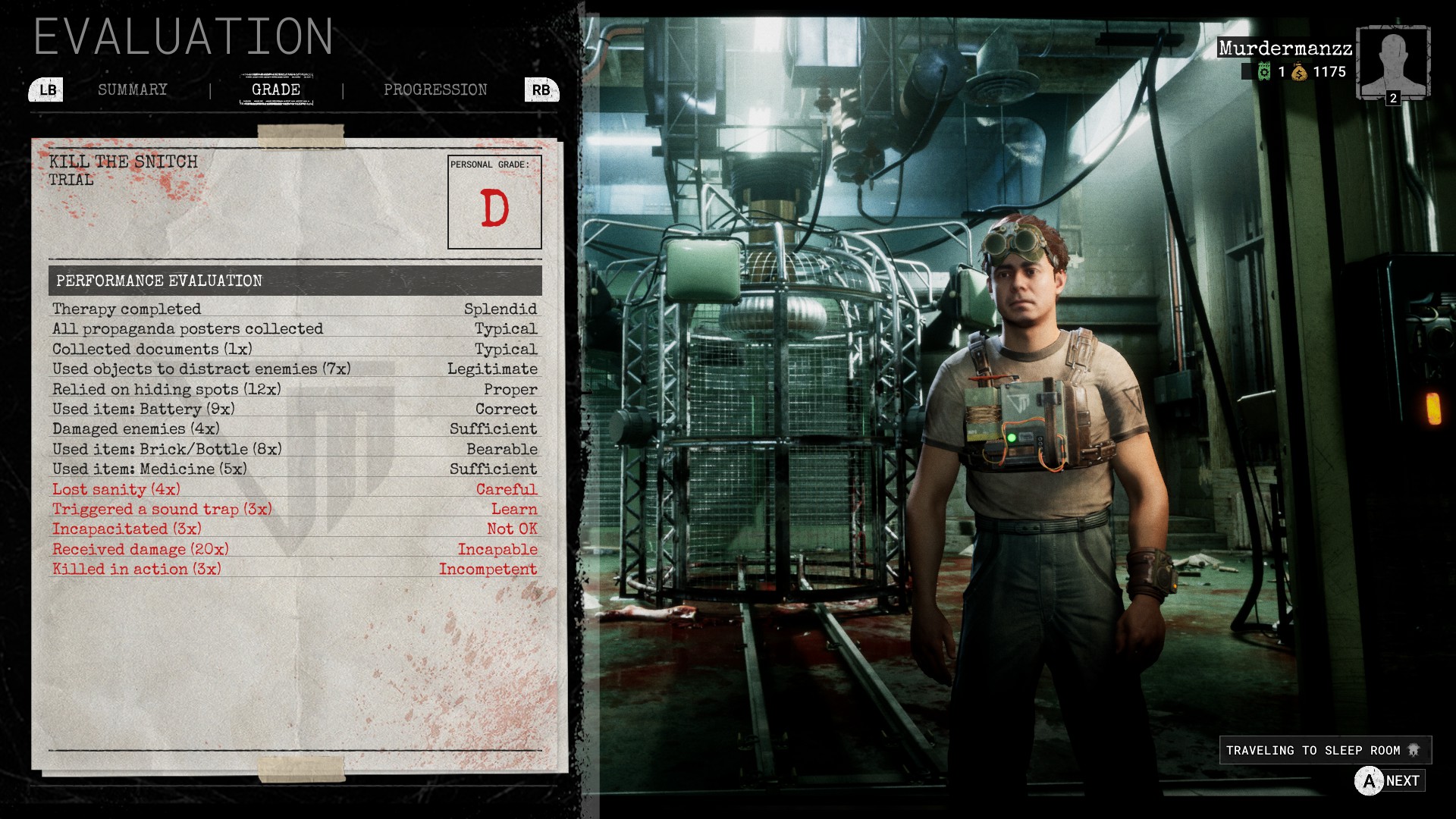Click the LB navigation button
Viewport: 1456px width, 819px height.
(x=47, y=89)
